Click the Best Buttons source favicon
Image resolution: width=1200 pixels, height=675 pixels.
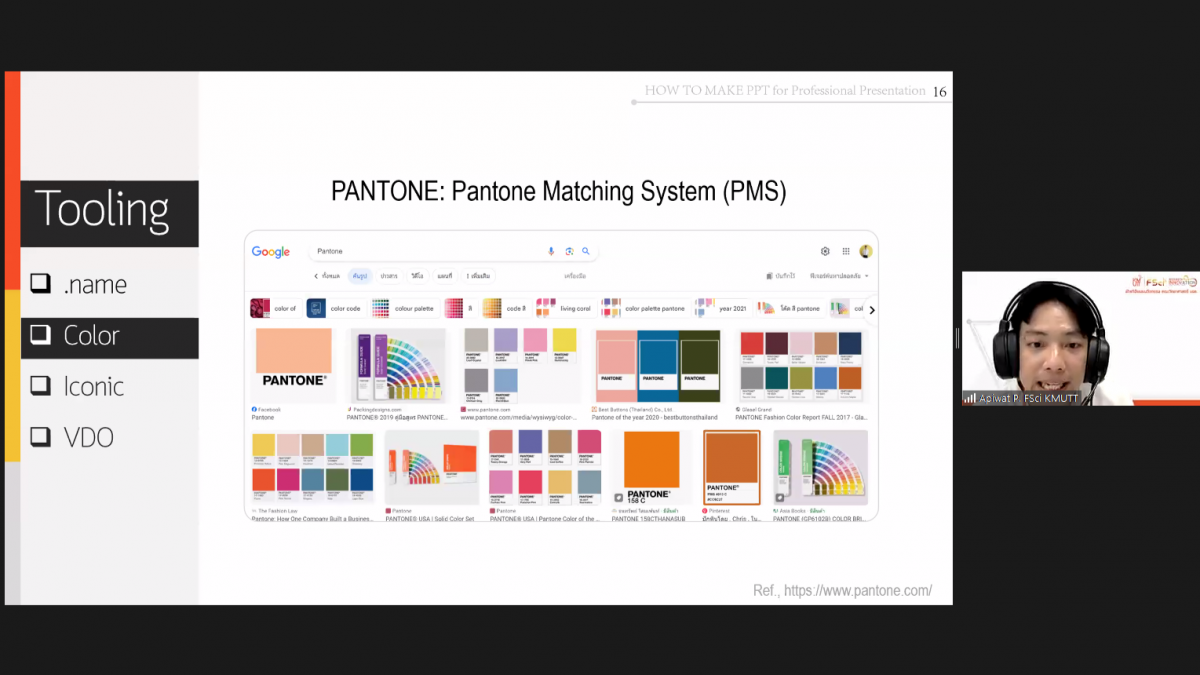pos(595,409)
